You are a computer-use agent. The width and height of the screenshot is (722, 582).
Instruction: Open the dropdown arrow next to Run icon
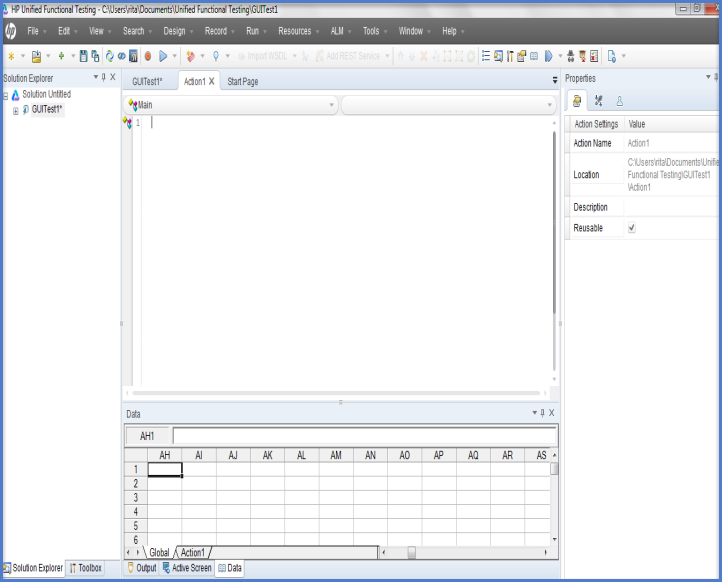pyautogui.click(x=175, y=56)
